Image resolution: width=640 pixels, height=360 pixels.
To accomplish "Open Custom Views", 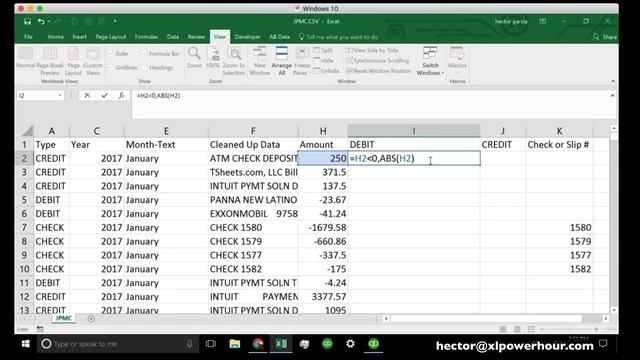I will (x=93, y=61).
